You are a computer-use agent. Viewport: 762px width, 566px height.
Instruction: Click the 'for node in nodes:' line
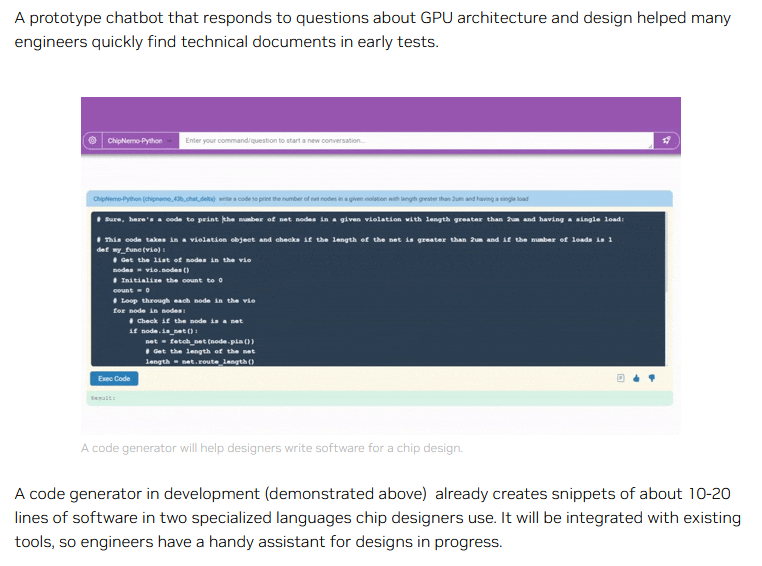149,311
